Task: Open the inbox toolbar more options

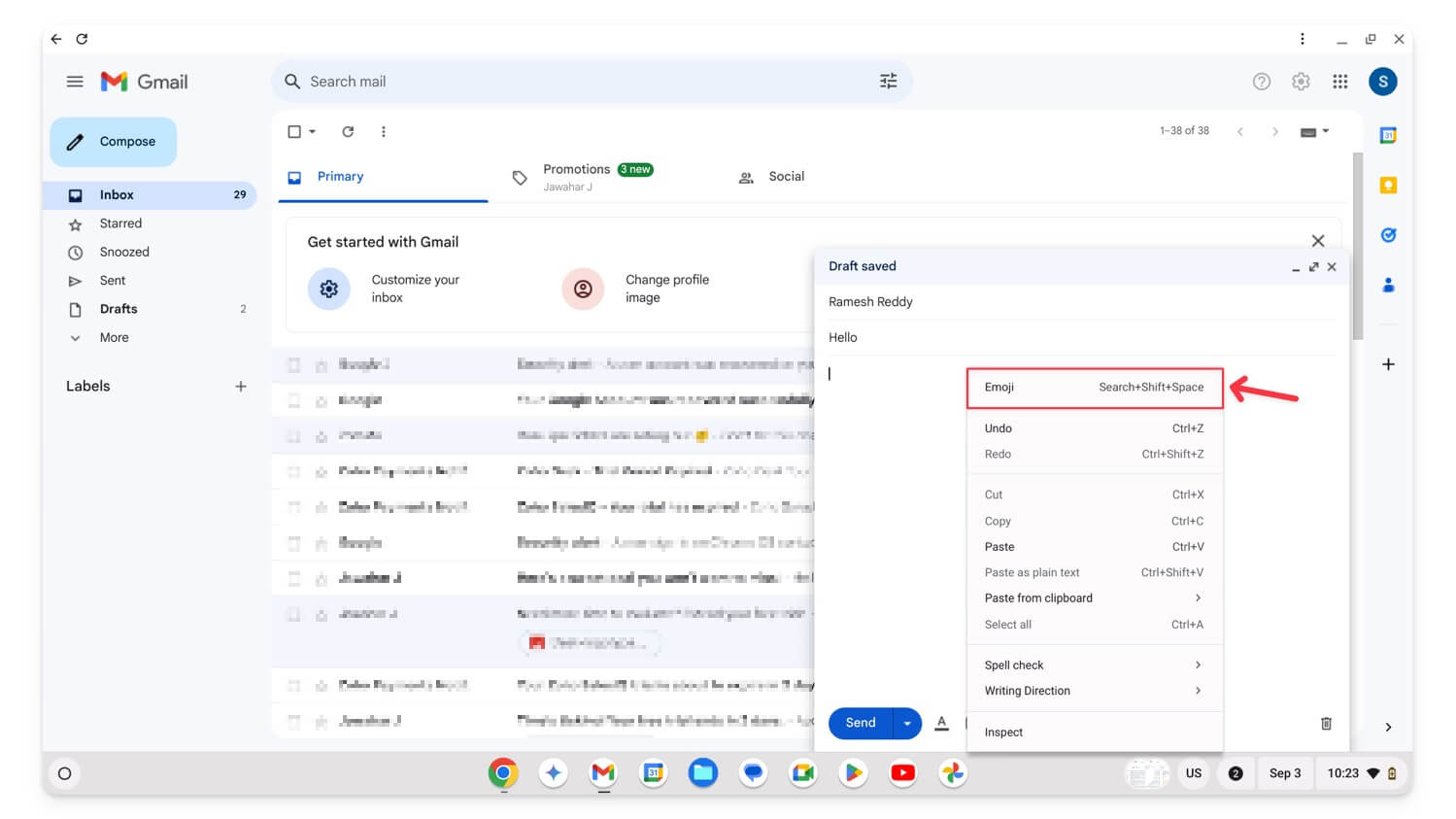Action: (384, 132)
